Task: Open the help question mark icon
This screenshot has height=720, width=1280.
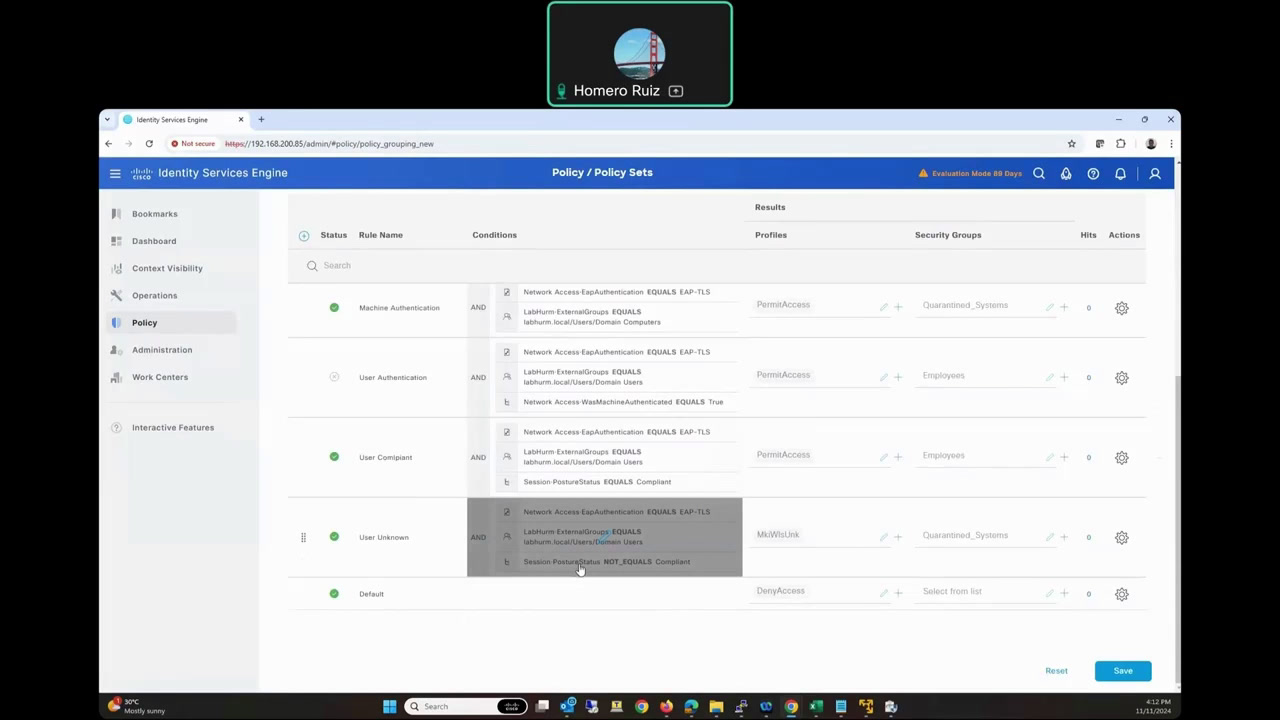Action: 1093,173
